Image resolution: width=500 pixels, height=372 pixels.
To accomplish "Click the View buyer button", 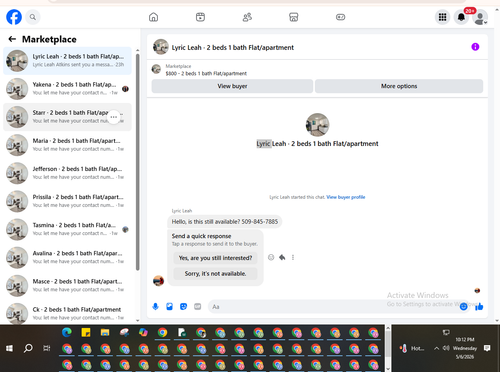I will [232, 86].
